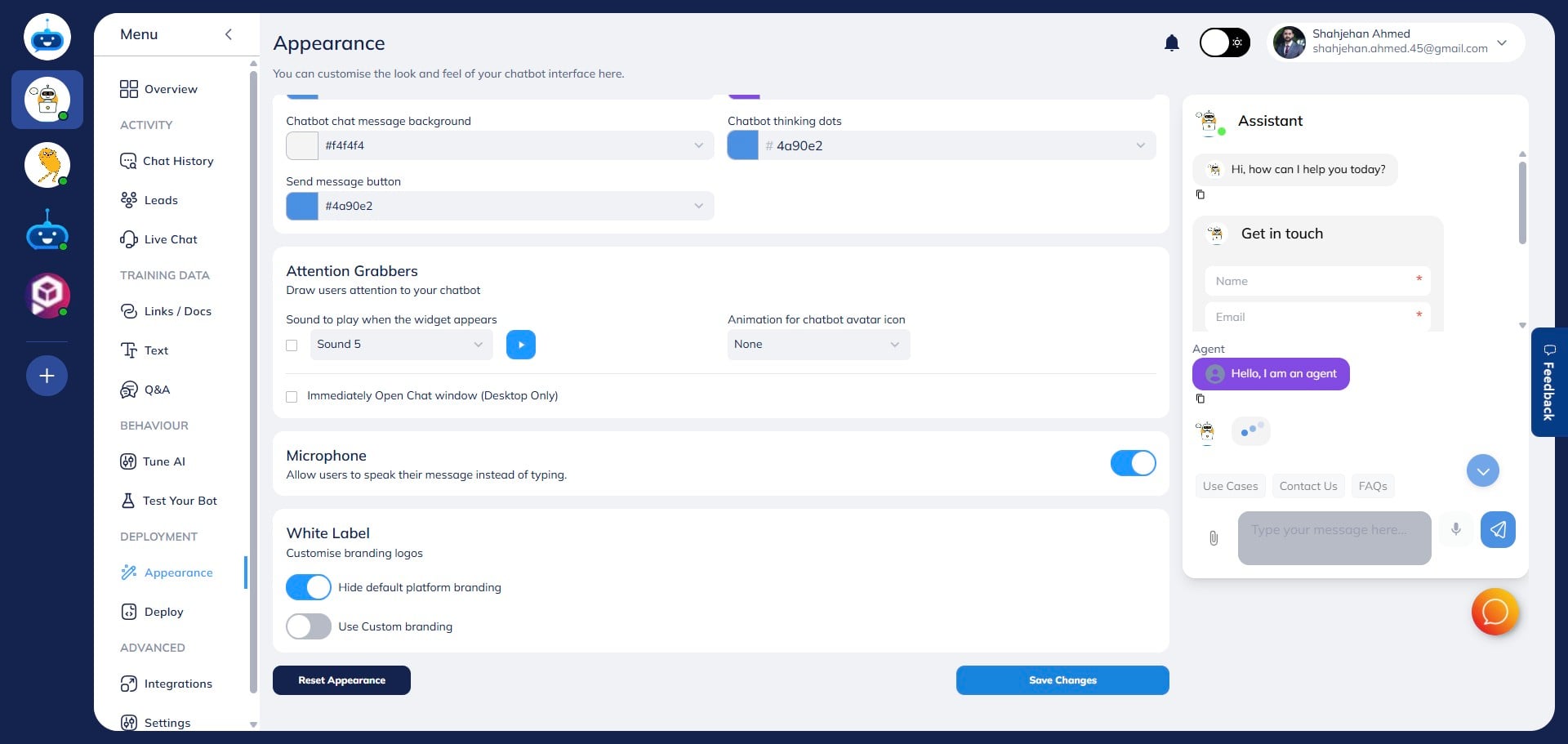Image resolution: width=1568 pixels, height=744 pixels.
Task: Play the Sound 5 preview
Action: tap(520, 344)
